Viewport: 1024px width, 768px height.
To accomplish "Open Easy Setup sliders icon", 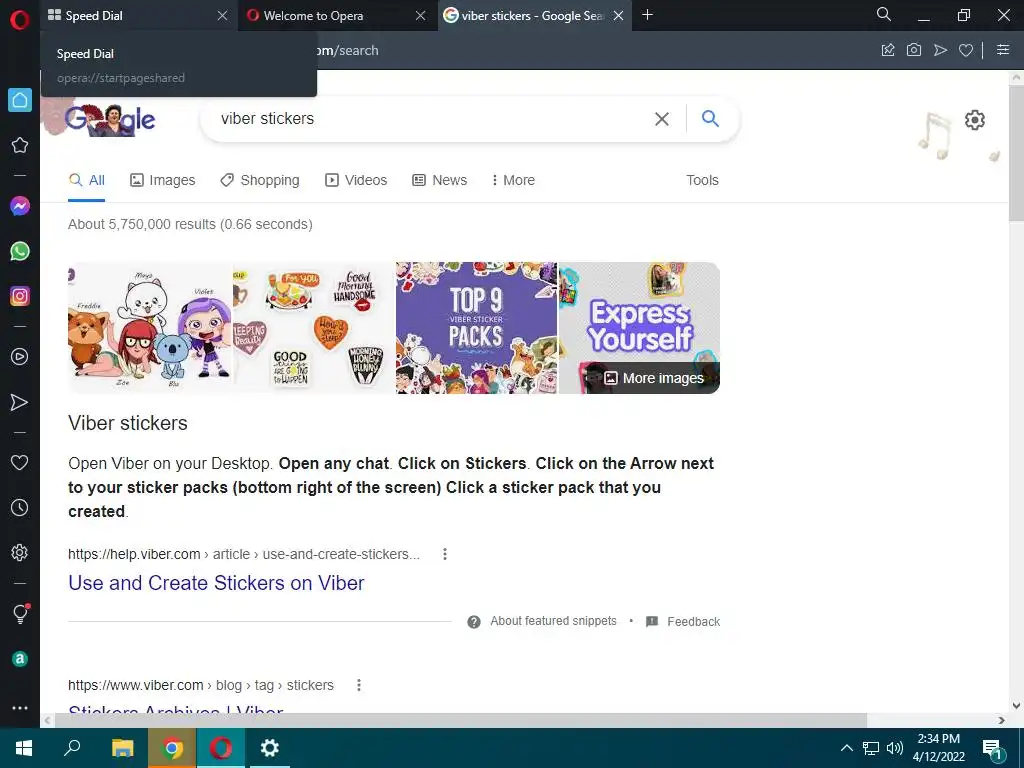I will click(x=1003, y=50).
